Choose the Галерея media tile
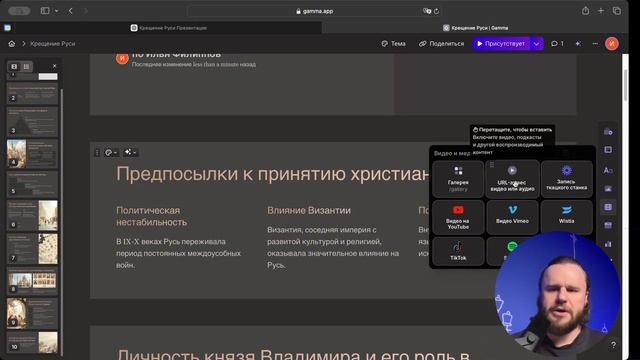 (458, 179)
